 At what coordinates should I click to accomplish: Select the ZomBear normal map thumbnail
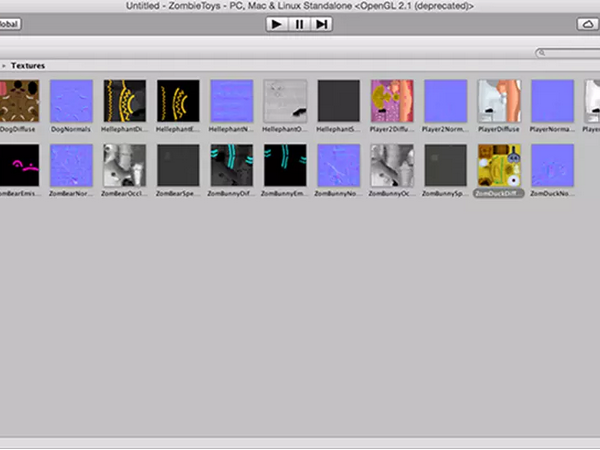(71, 165)
